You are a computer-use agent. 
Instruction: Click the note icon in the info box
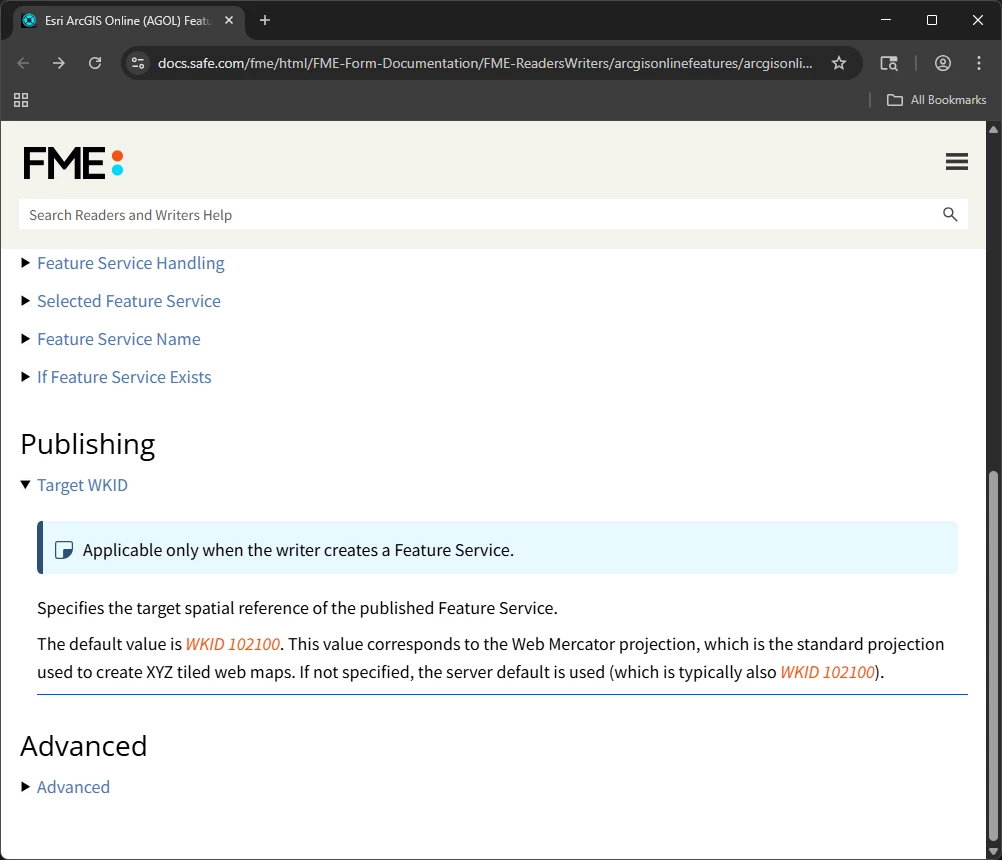[x=63, y=550]
